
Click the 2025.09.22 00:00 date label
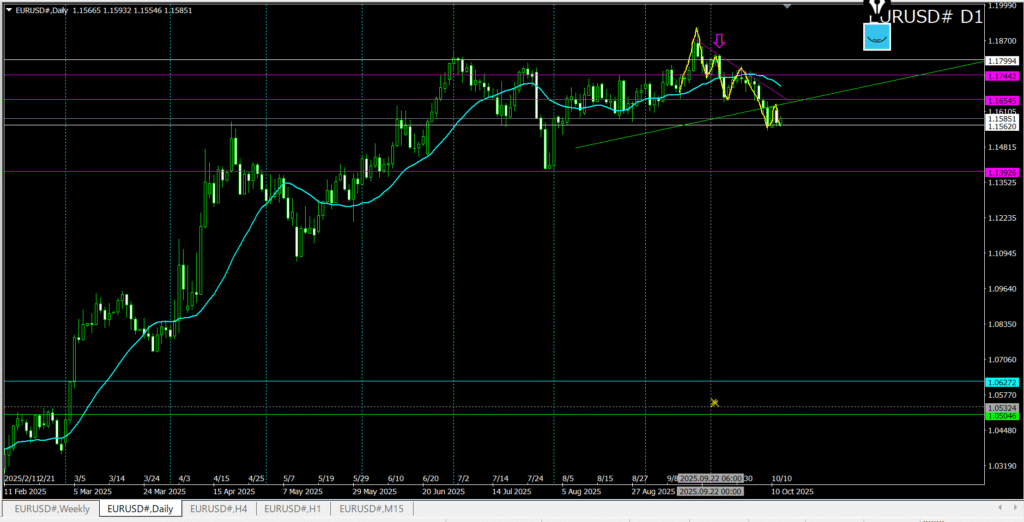tap(711, 491)
